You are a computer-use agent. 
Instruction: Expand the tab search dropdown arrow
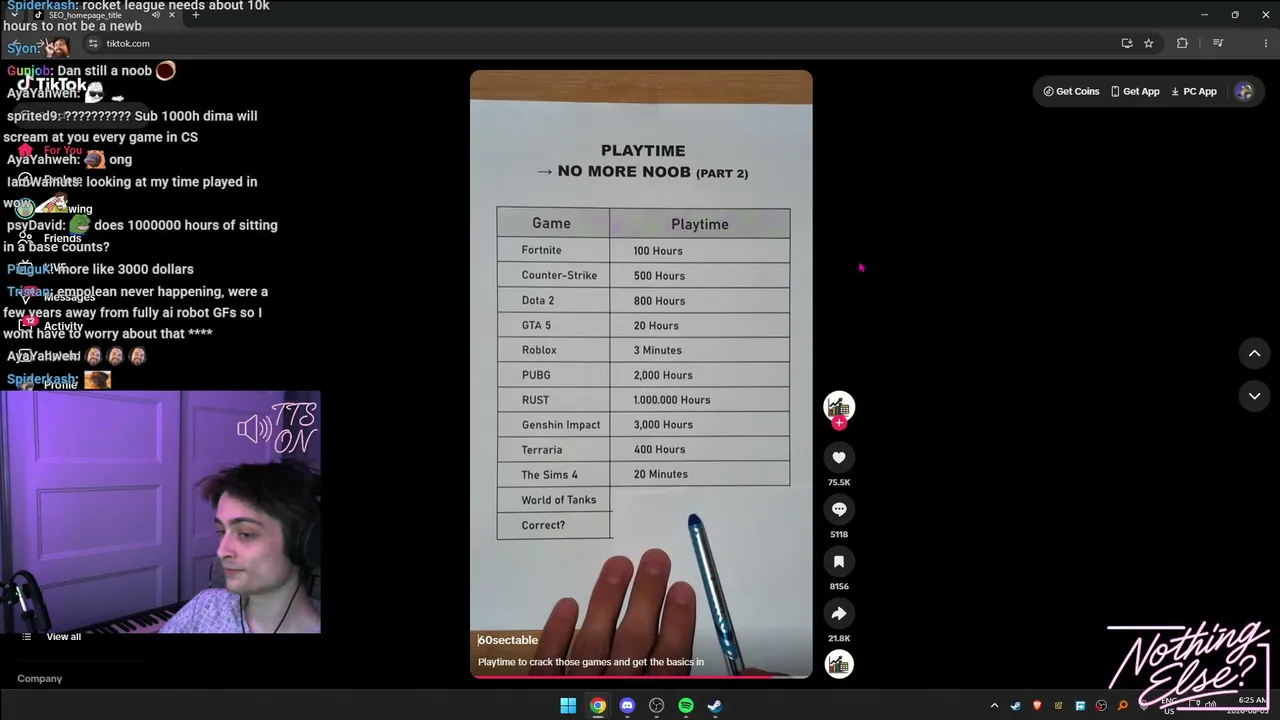[x=14, y=15]
